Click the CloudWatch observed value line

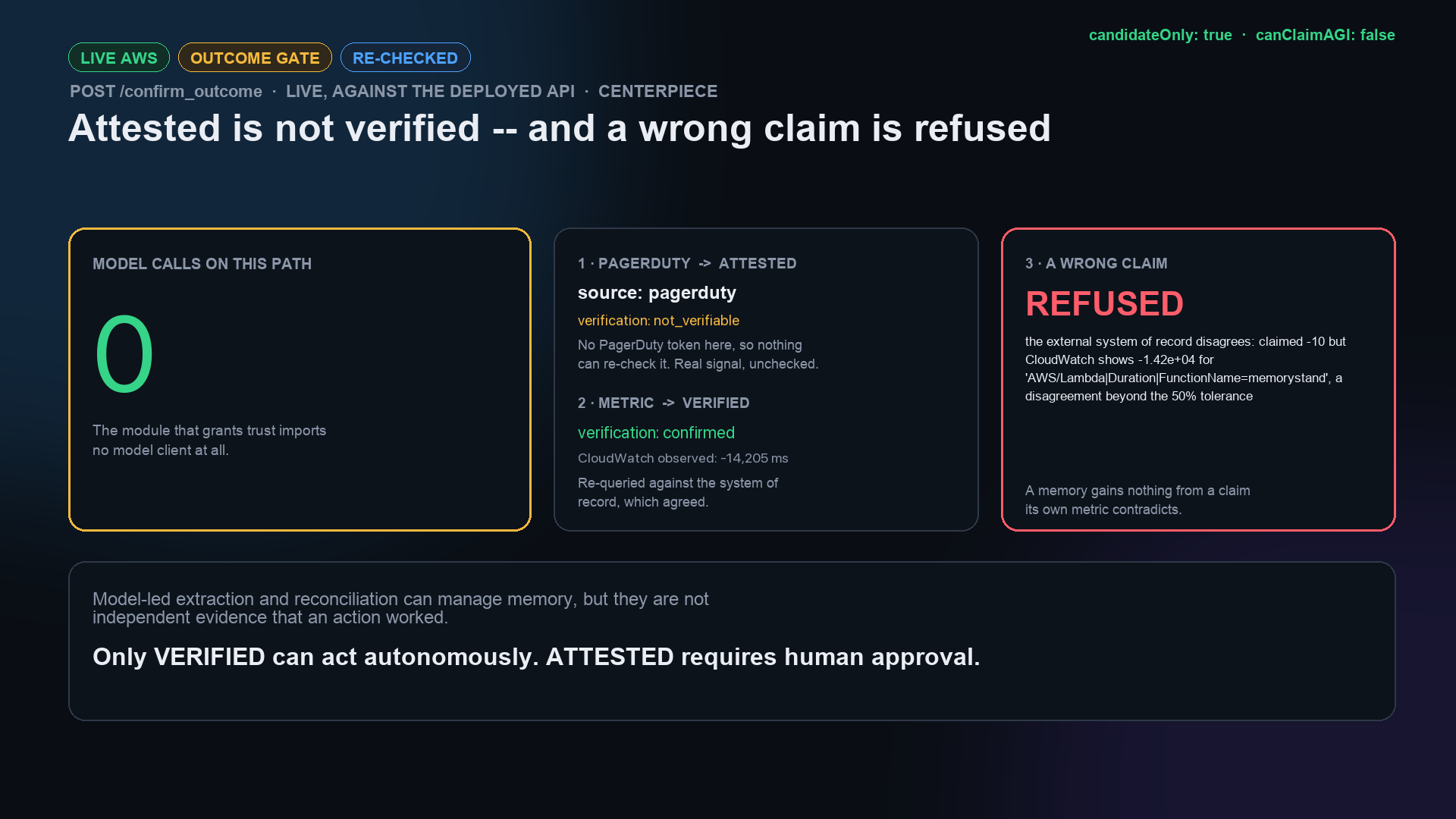point(682,458)
